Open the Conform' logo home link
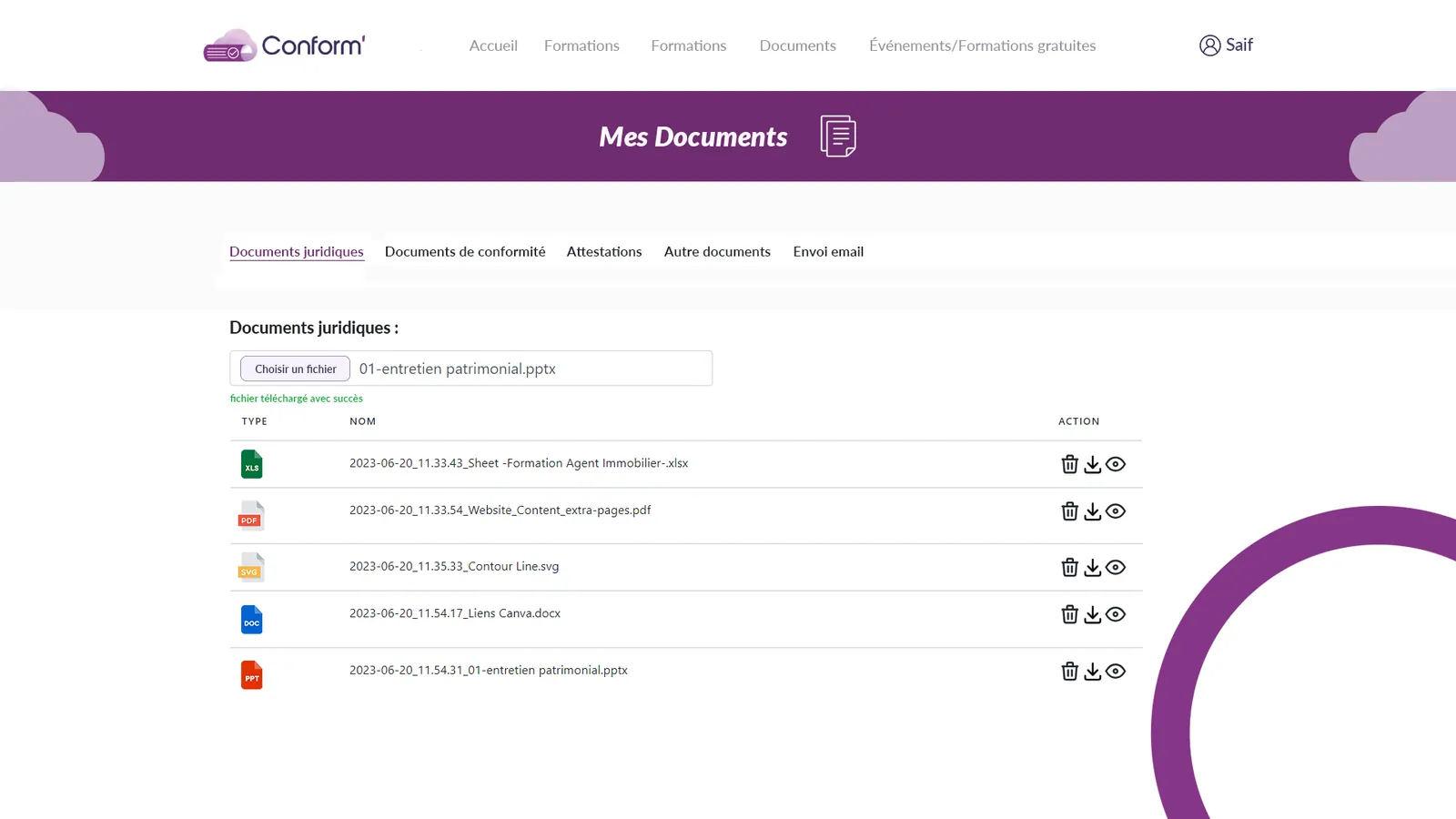This screenshot has width=1456, height=819. pos(284,45)
